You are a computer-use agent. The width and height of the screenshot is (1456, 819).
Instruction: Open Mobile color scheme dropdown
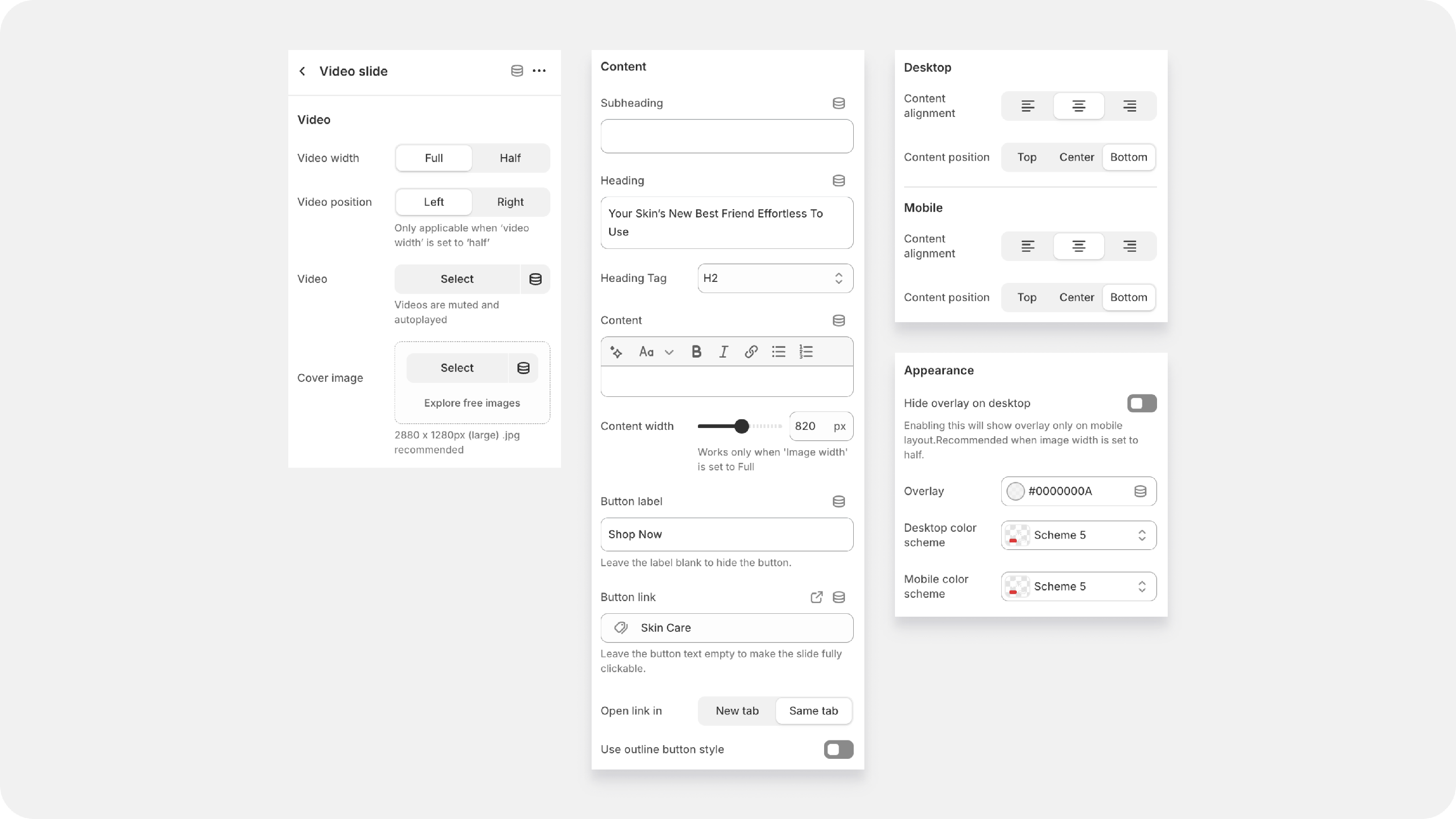(x=1078, y=587)
